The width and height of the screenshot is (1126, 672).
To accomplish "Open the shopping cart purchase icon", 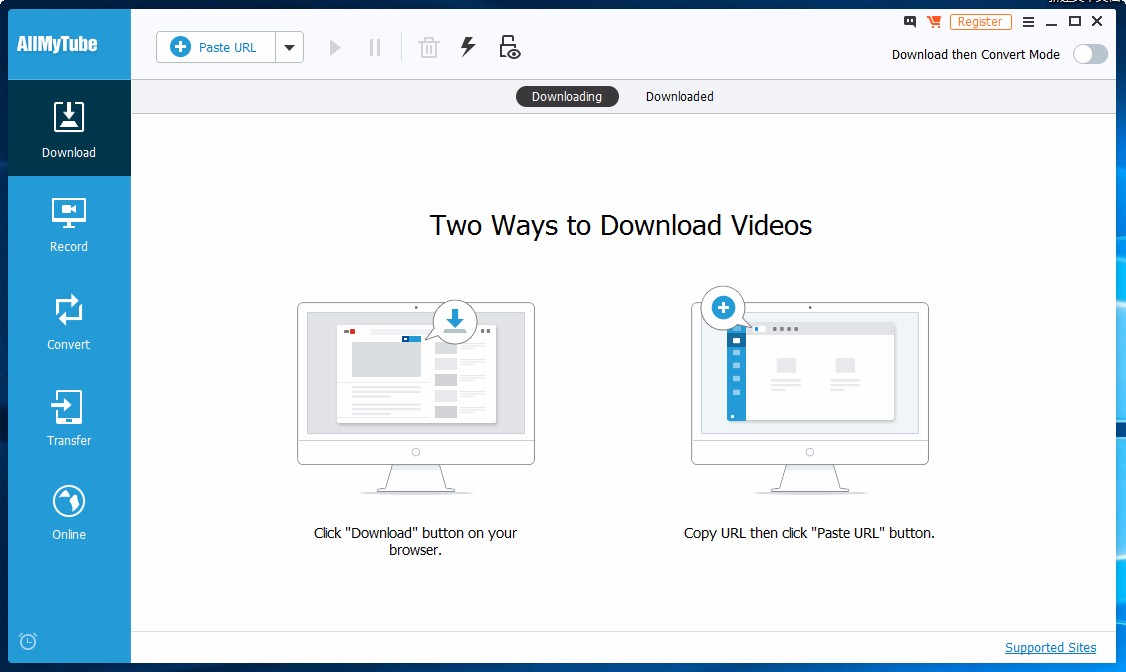I will coord(934,22).
